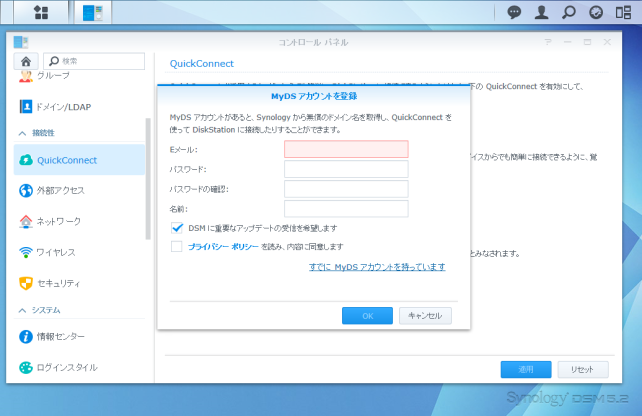The width and height of the screenshot is (642, 416).
Task: Click the Control Panel home icon
Action: [26, 61]
